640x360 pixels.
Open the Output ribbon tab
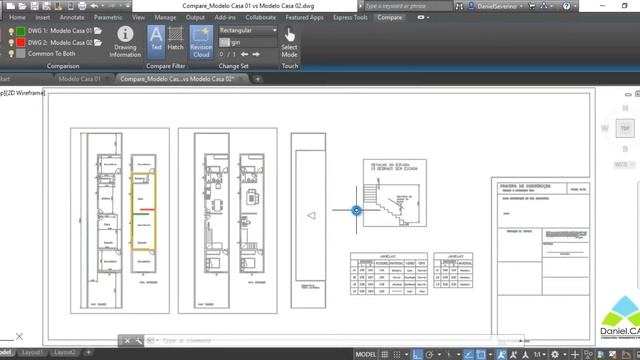(195, 18)
